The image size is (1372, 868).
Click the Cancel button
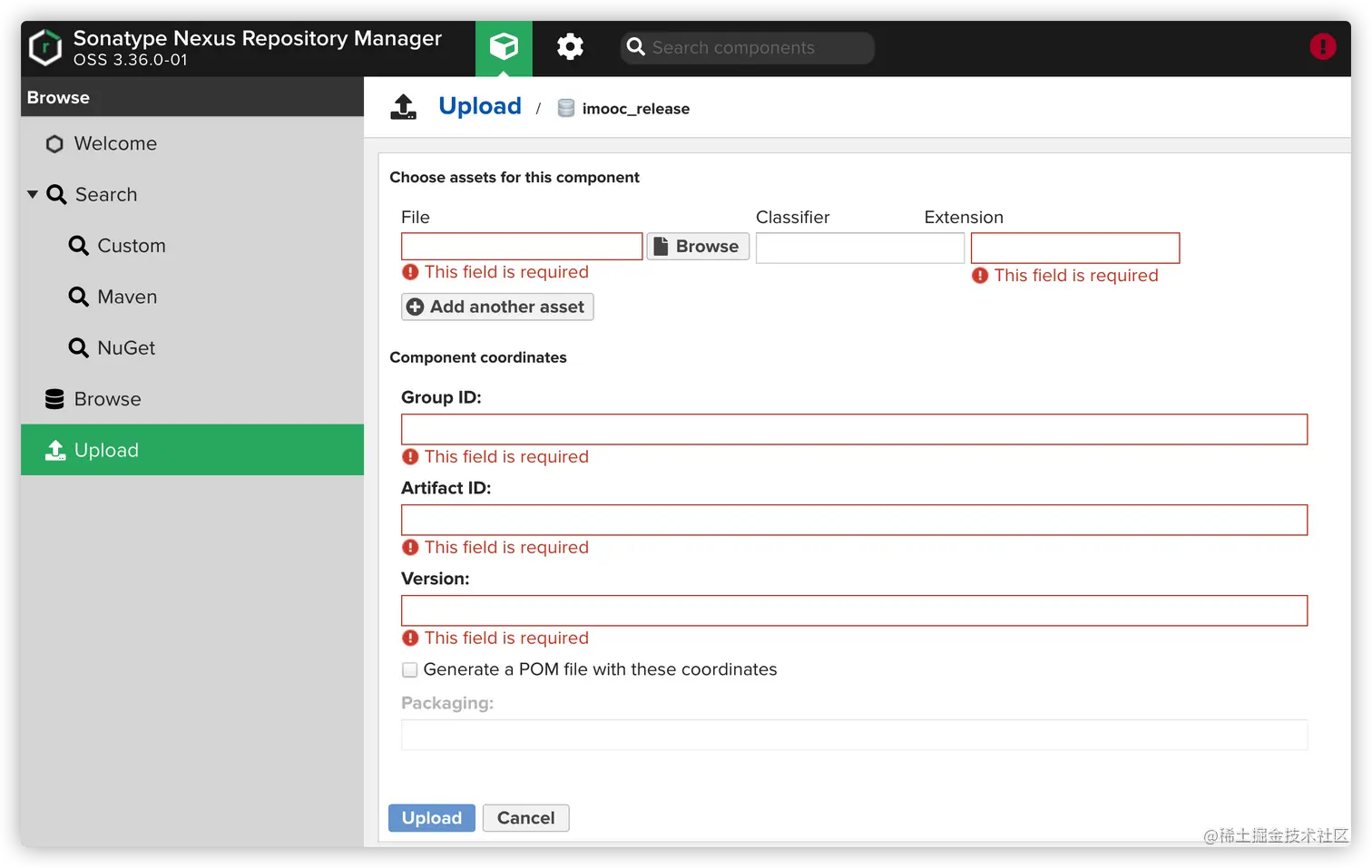pos(525,818)
